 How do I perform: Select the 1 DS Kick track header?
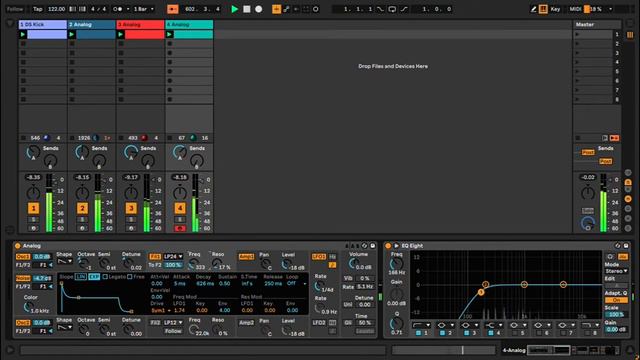click(x=43, y=24)
